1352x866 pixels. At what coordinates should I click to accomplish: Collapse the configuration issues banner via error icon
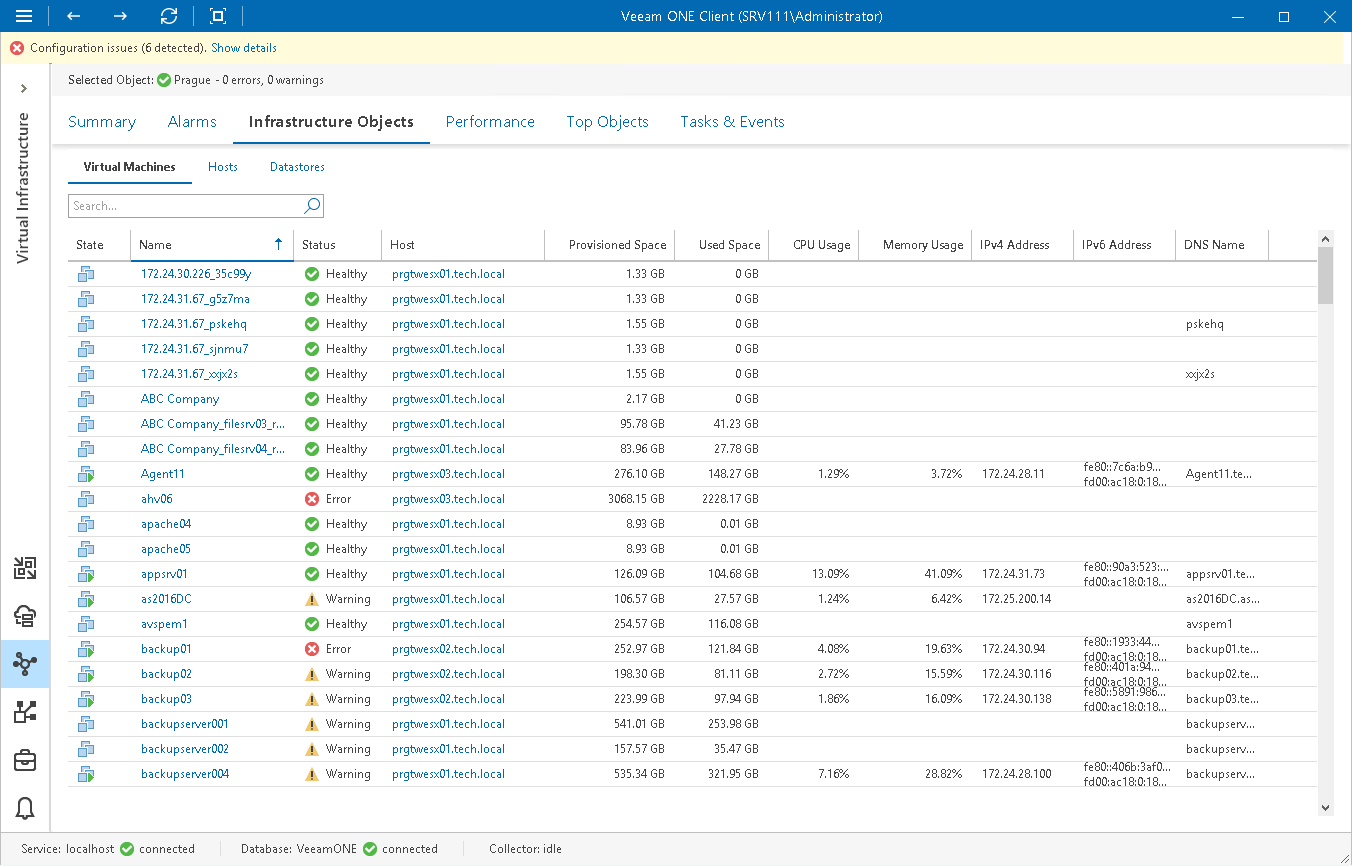click(x=16, y=47)
